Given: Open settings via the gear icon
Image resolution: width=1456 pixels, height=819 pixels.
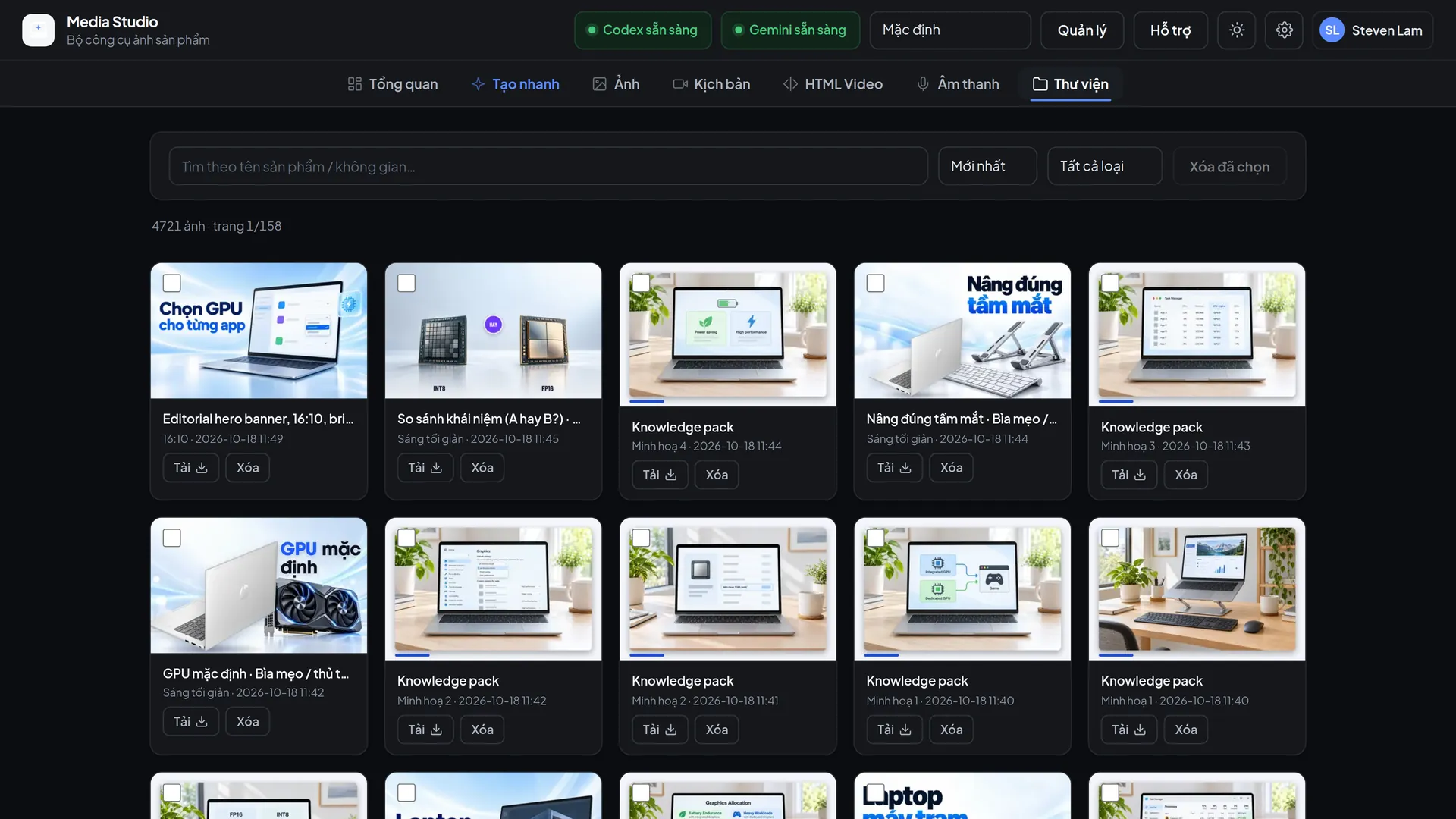Looking at the screenshot, I should [1284, 30].
